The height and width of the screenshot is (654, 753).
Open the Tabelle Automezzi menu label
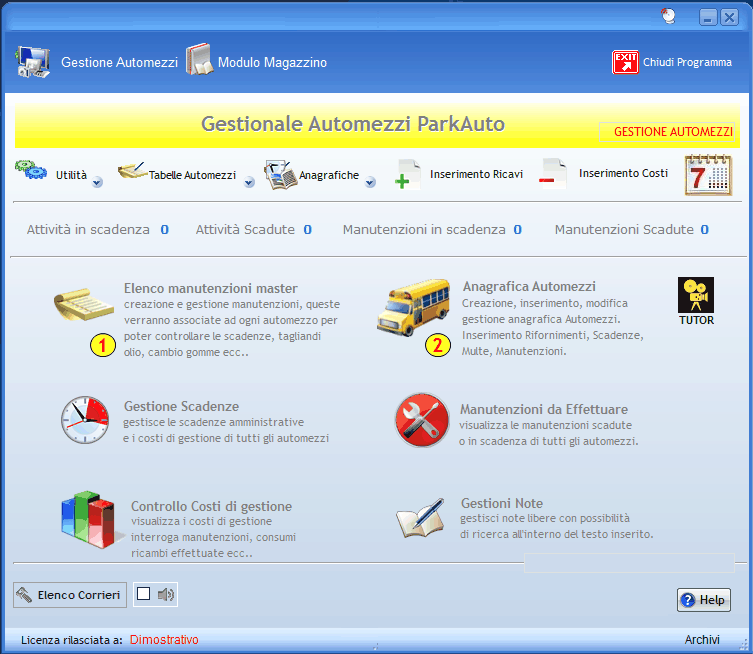click(x=192, y=175)
